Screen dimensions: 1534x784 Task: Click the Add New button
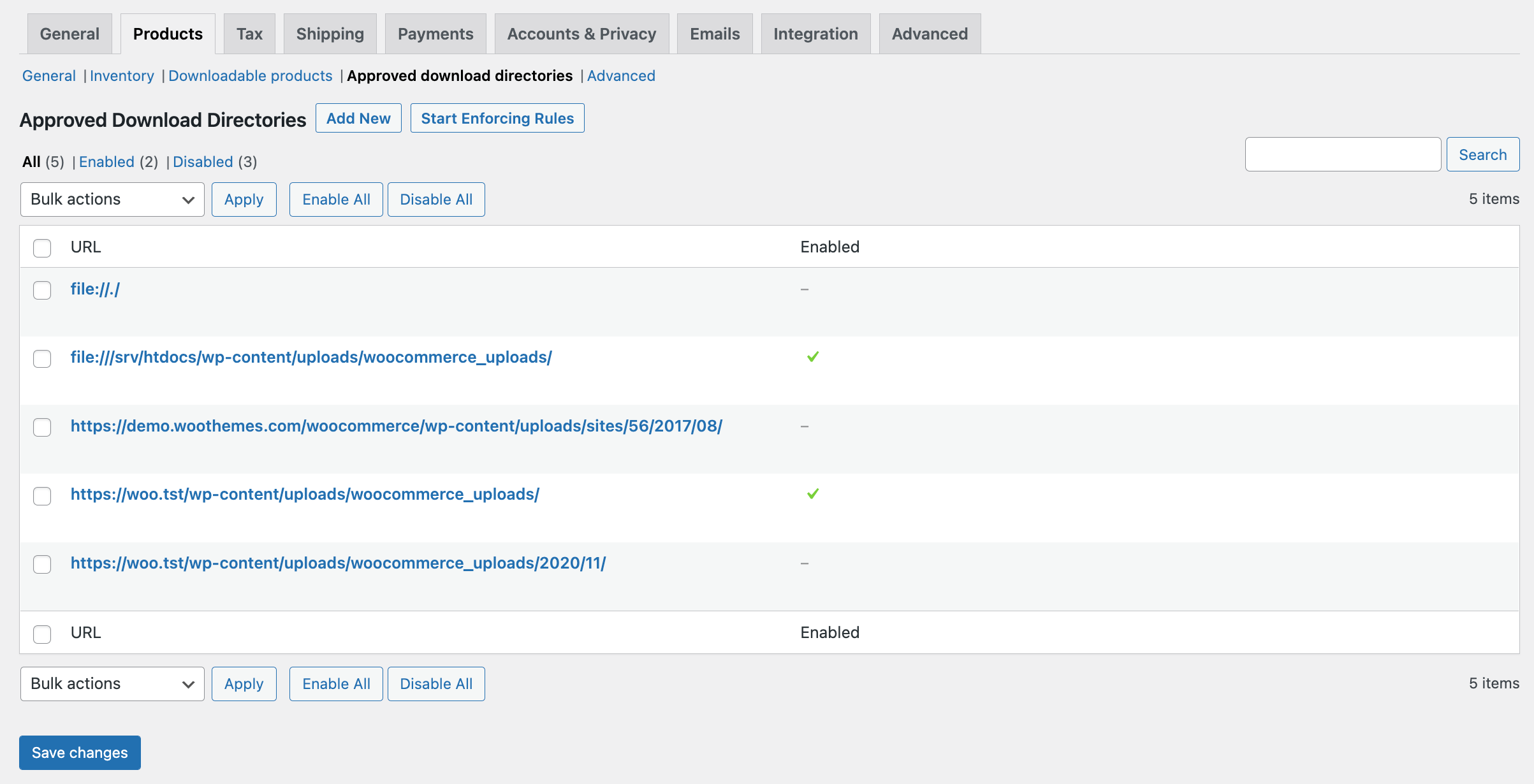[358, 118]
